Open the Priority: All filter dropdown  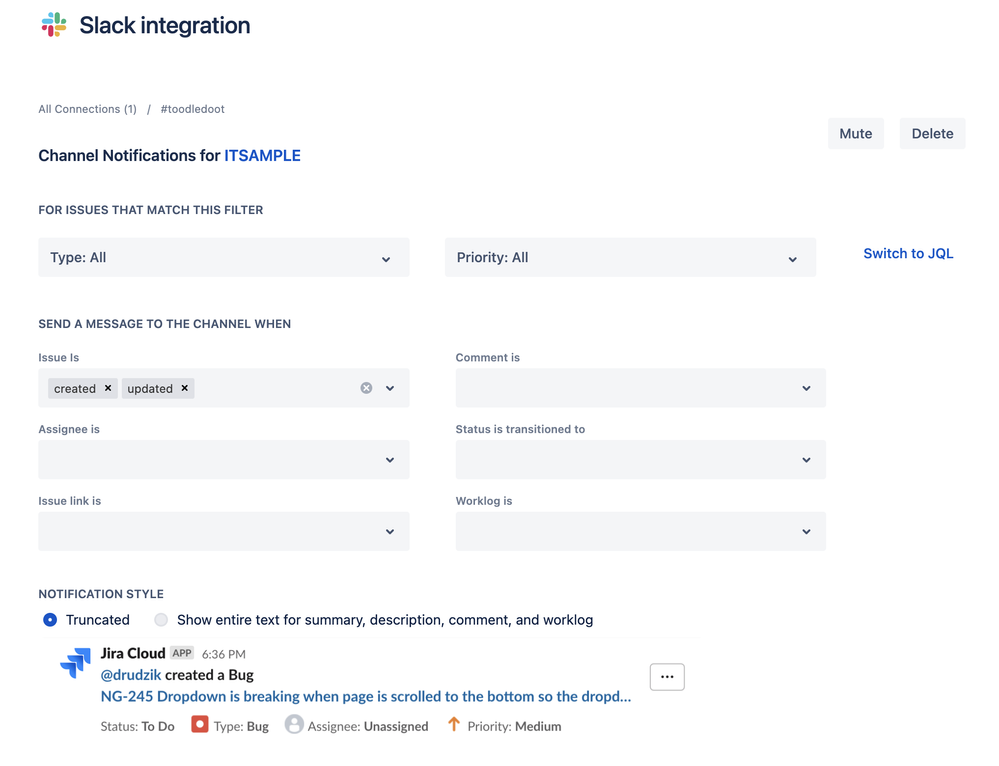(630, 258)
